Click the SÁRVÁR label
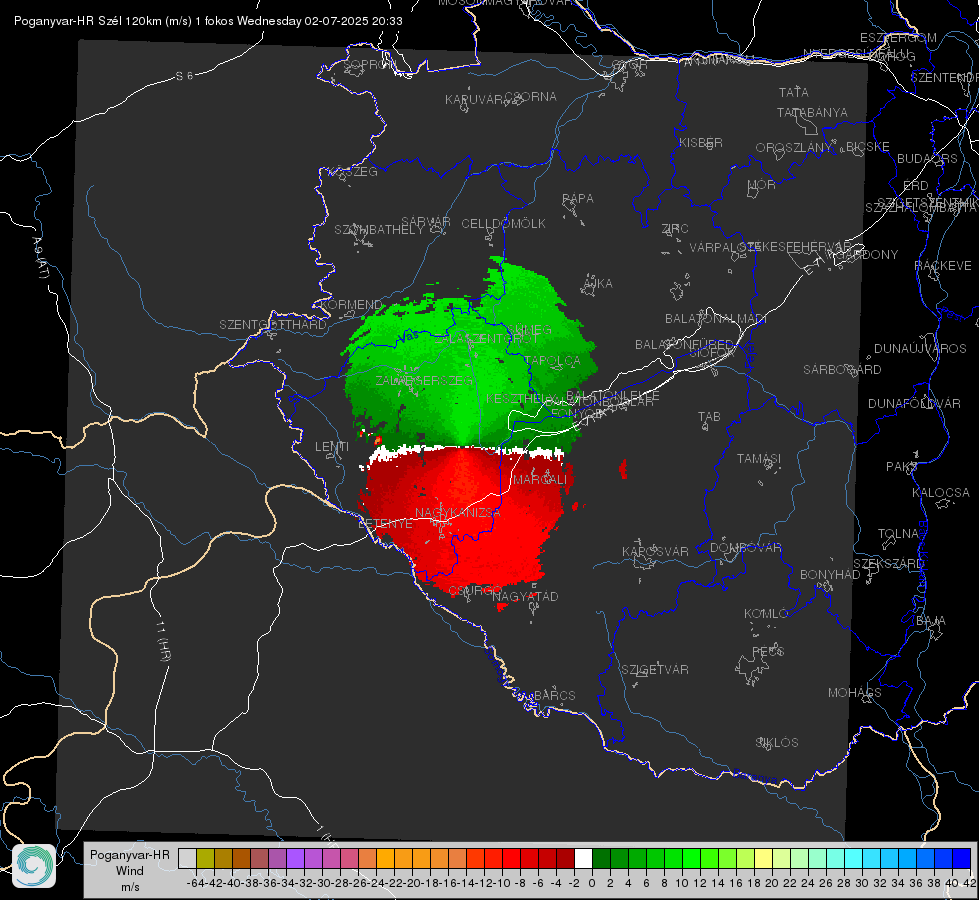This screenshot has height=900, width=979. click(x=426, y=222)
